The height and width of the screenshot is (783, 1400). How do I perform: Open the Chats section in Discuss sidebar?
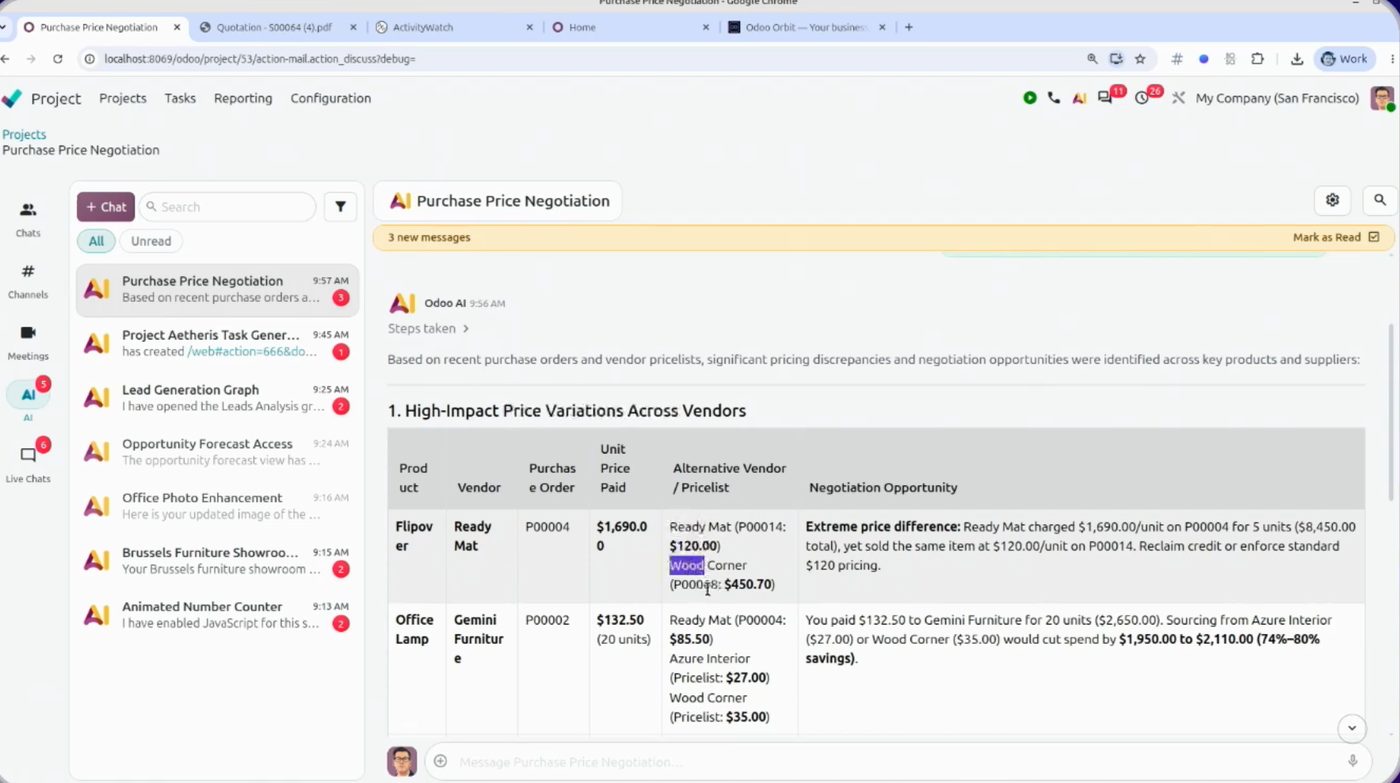pos(28,218)
